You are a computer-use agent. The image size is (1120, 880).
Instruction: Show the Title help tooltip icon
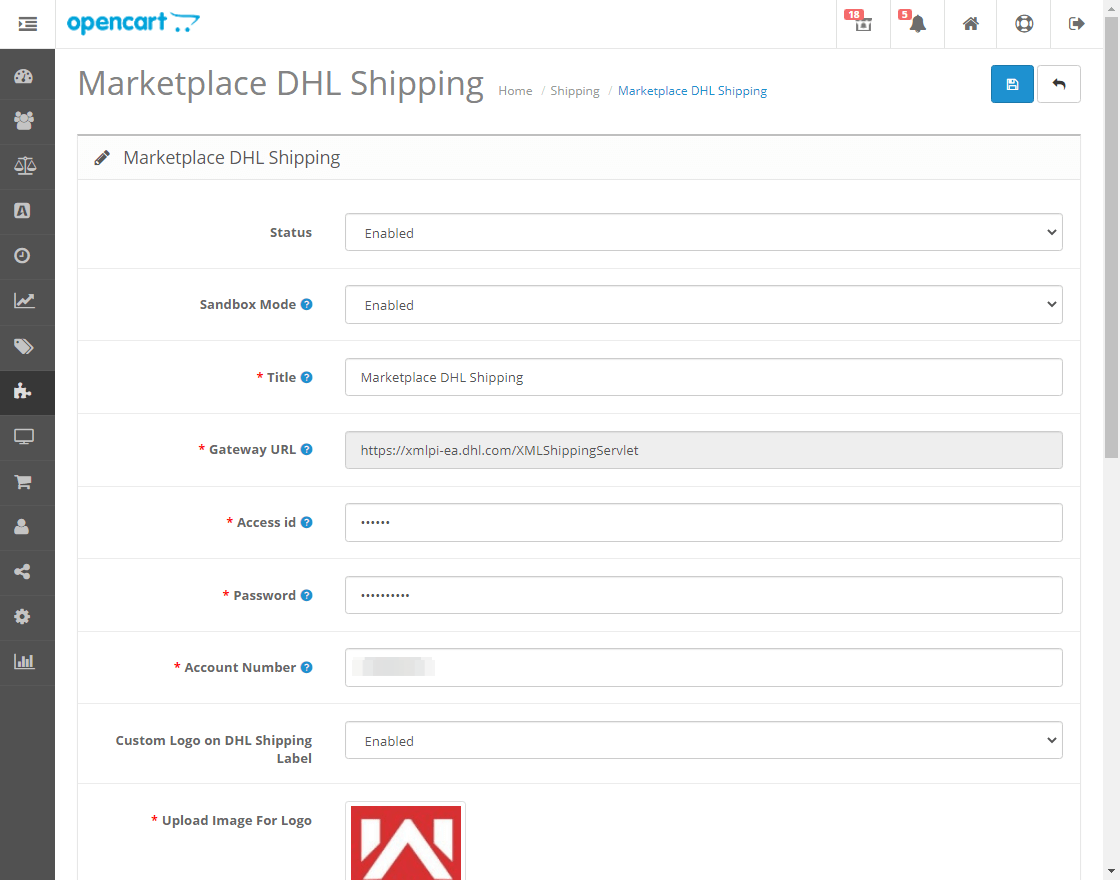(306, 377)
